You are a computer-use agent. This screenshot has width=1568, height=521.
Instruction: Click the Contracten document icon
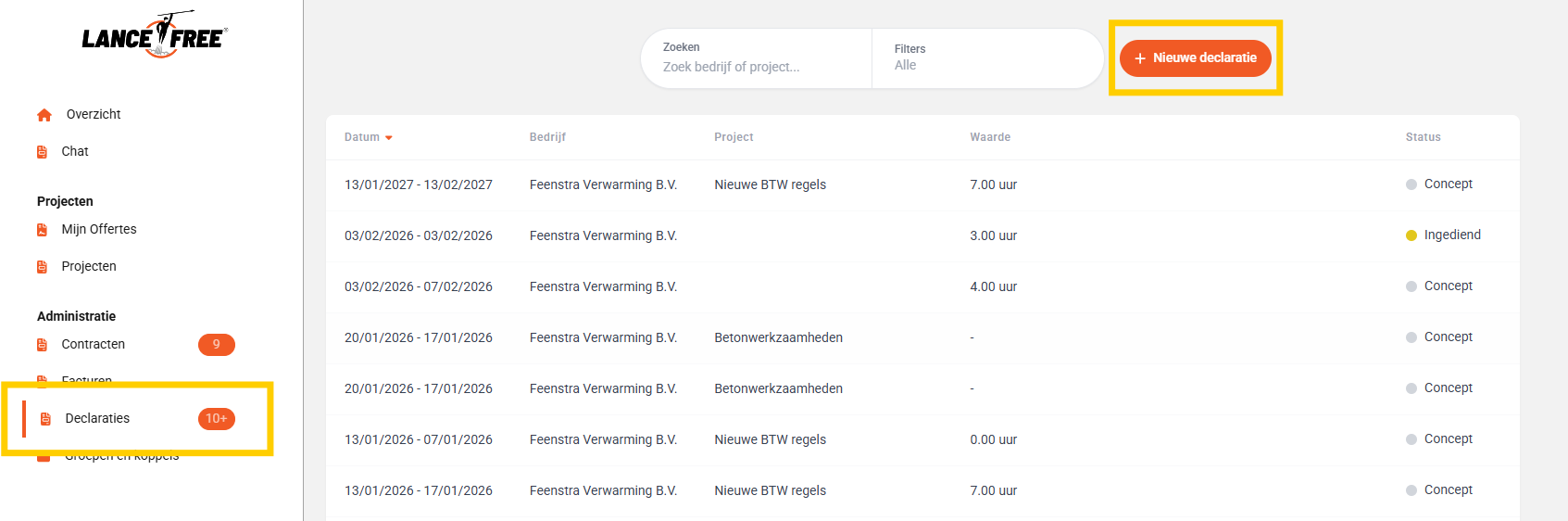click(42, 345)
